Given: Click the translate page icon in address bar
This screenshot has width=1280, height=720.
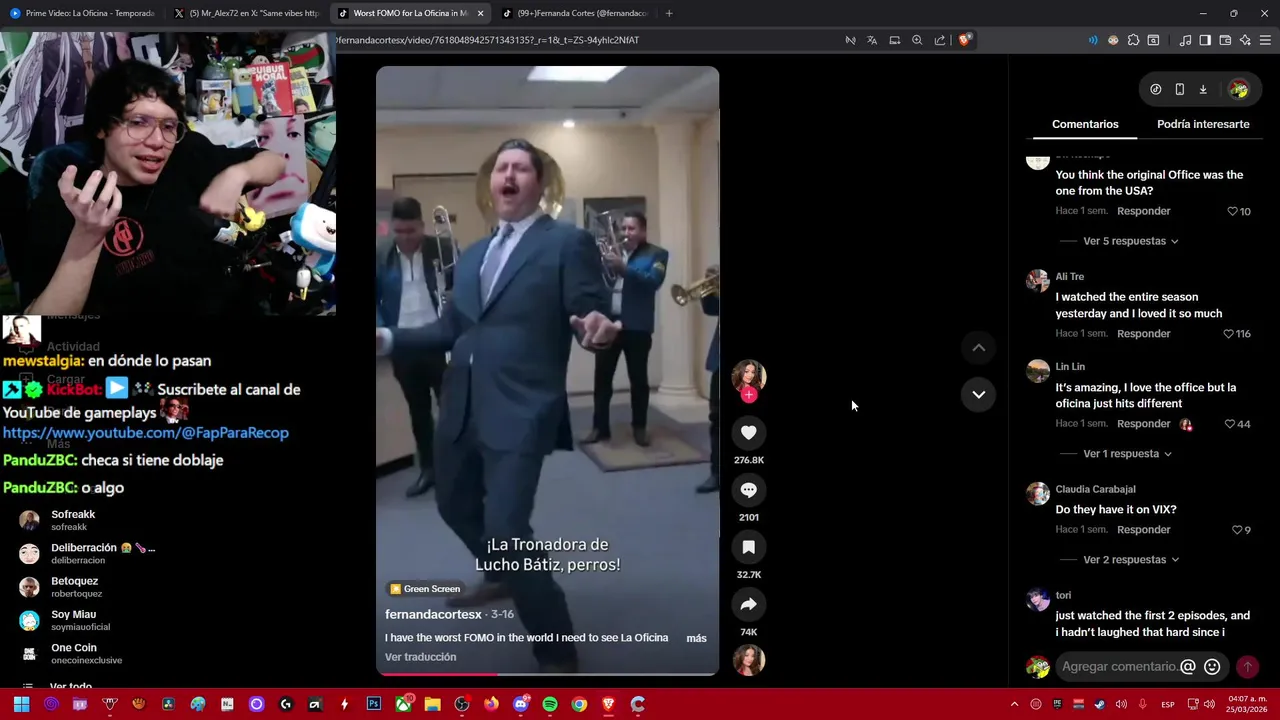Looking at the screenshot, I should [872, 40].
